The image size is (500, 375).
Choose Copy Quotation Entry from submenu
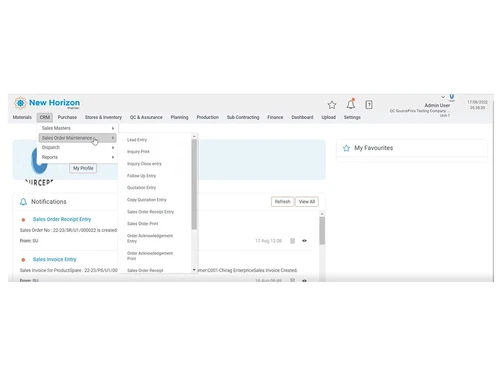pos(147,200)
